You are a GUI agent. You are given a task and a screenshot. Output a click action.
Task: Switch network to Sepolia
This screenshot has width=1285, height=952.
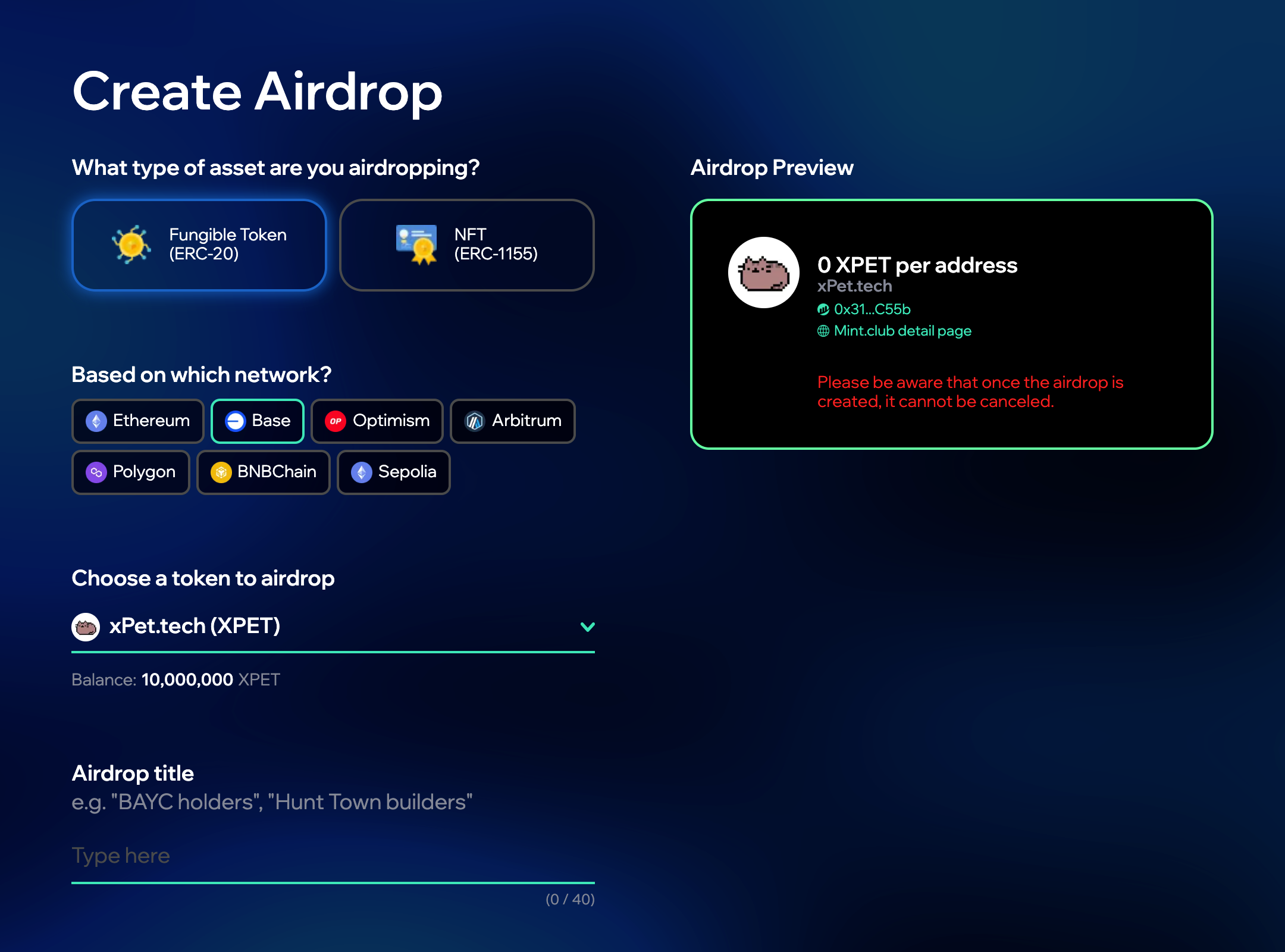pos(394,472)
